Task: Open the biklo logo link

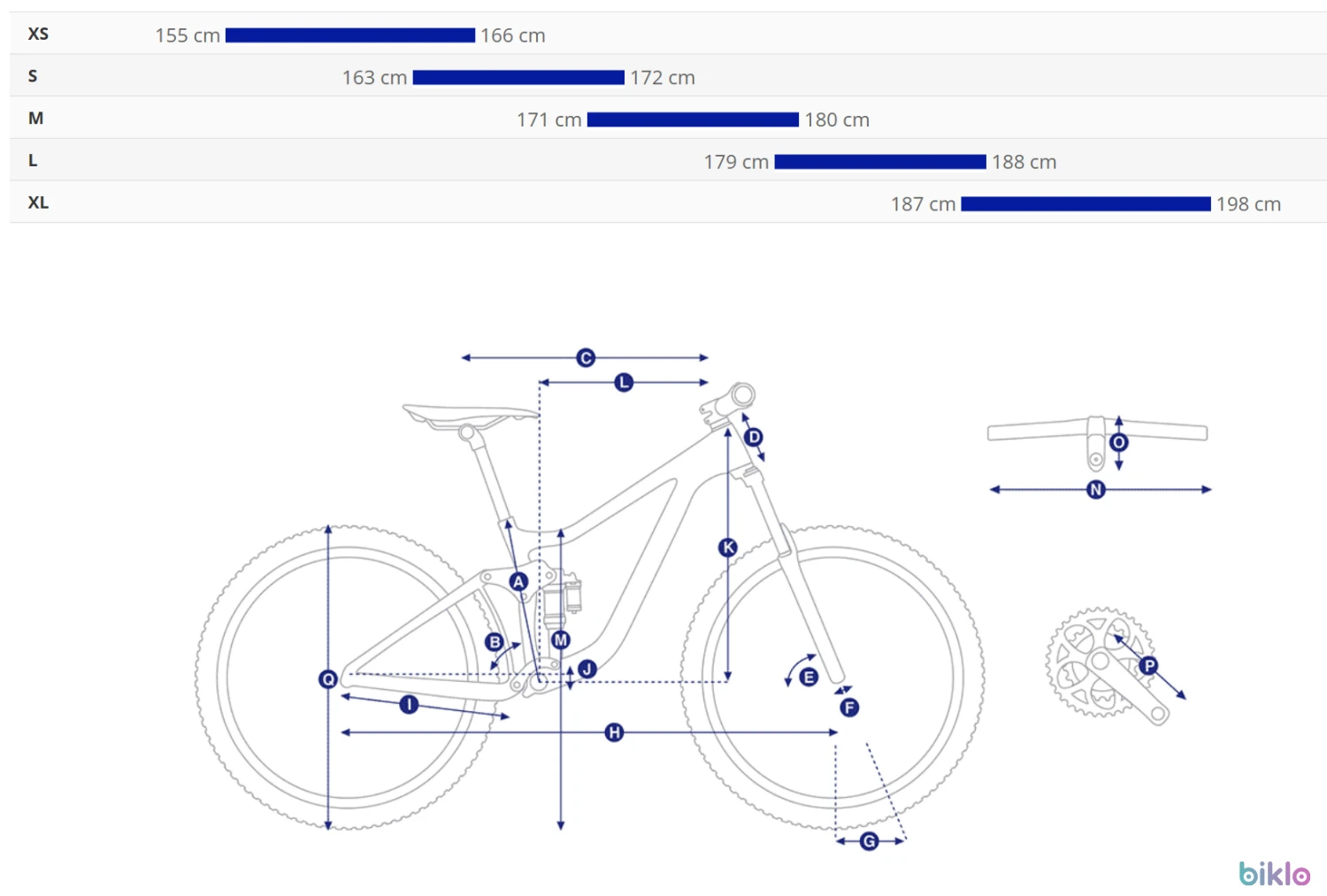Action: click(x=1275, y=874)
